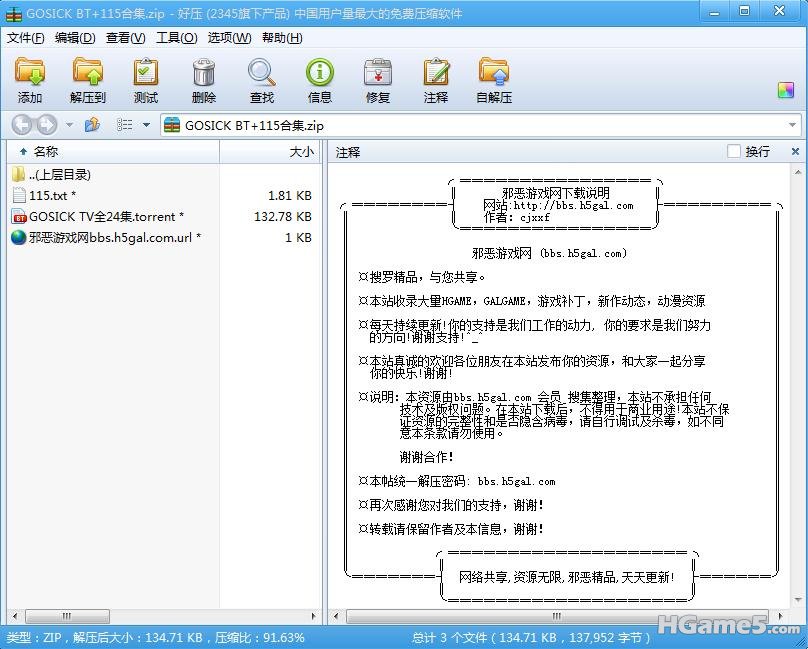Expand the view mode dropdown arrow
The width and height of the screenshot is (808, 649).
(146, 125)
